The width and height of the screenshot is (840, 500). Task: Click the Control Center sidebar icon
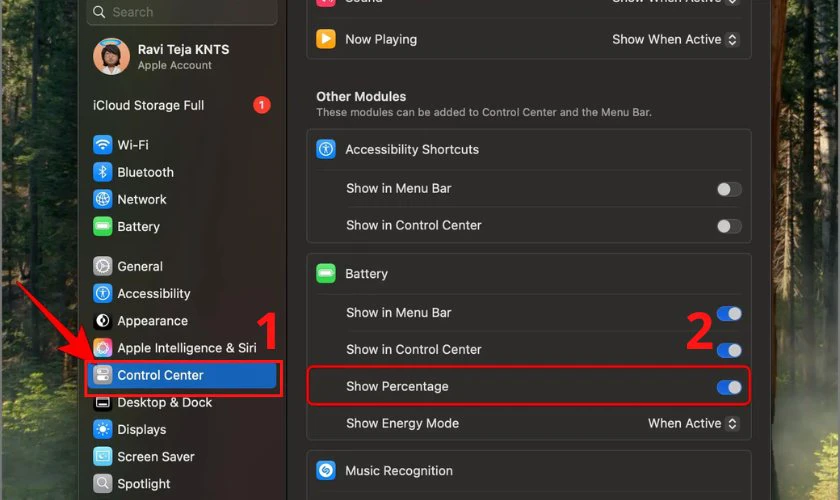click(x=102, y=375)
